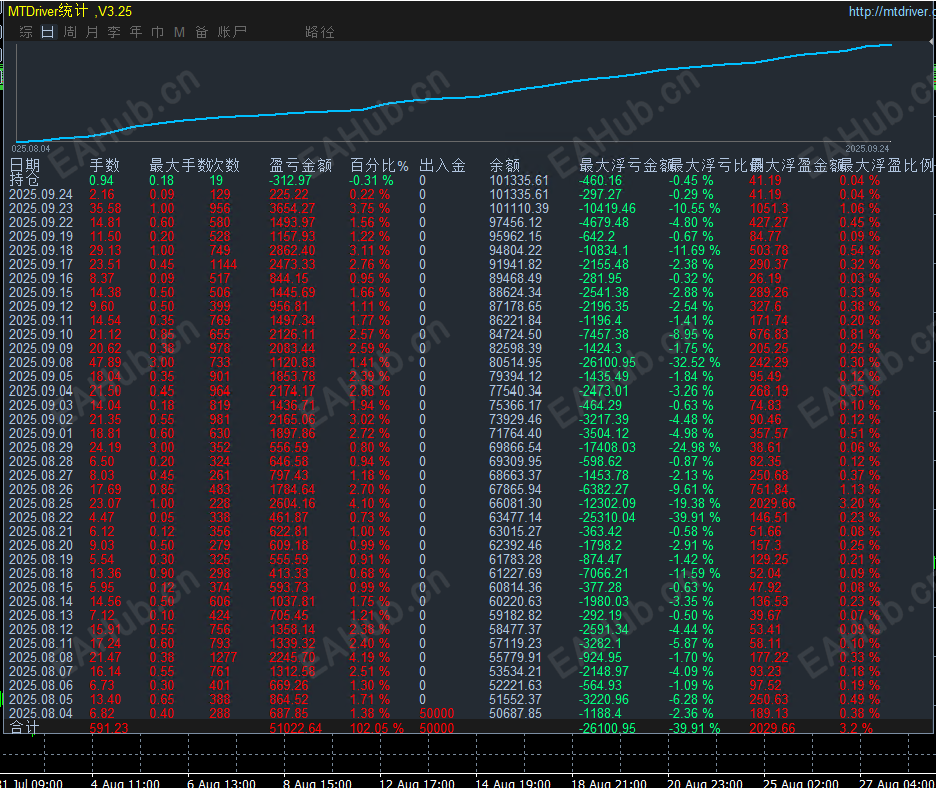The width and height of the screenshot is (936, 788).
Task: Click the 出入金 column header
Action: [442, 165]
